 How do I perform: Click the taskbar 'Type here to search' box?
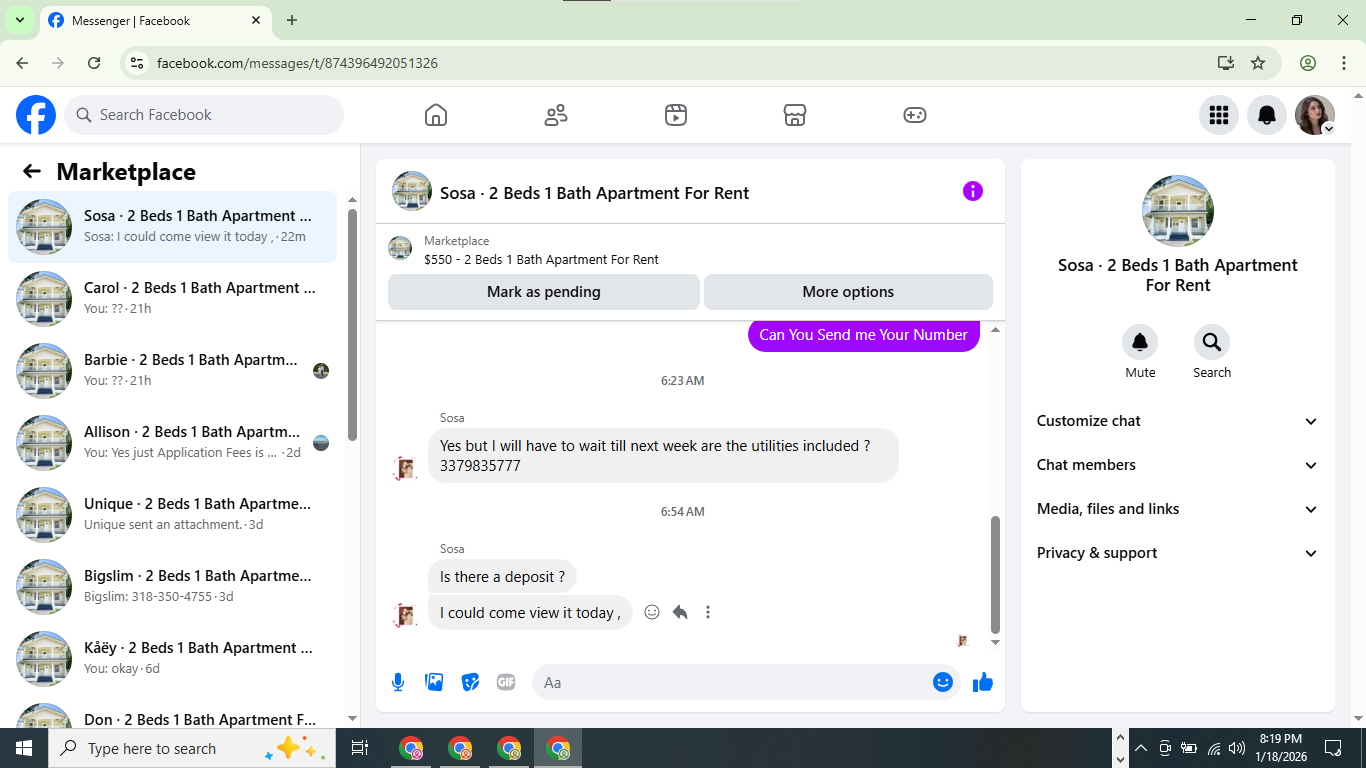point(192,748)
